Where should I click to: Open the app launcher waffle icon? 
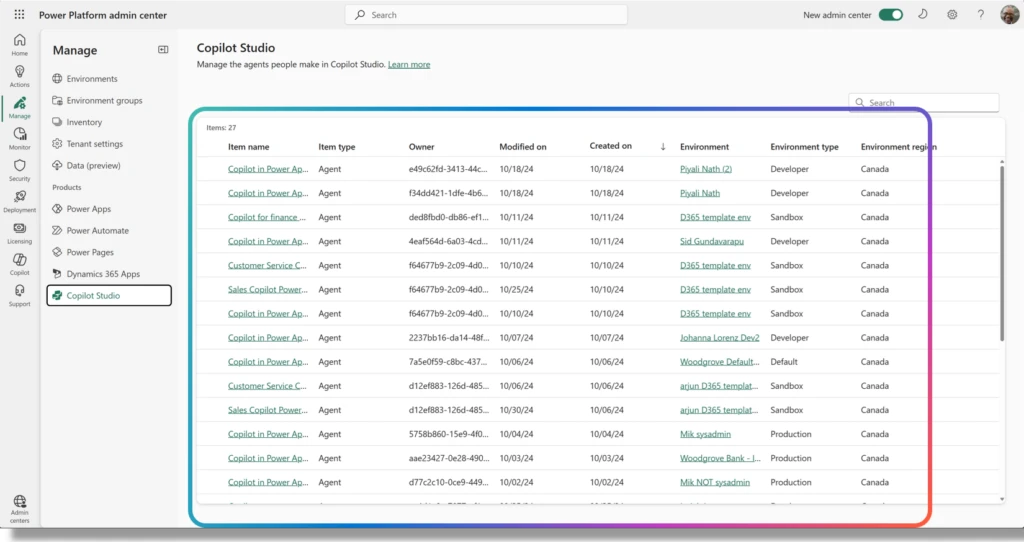[19, 15]
